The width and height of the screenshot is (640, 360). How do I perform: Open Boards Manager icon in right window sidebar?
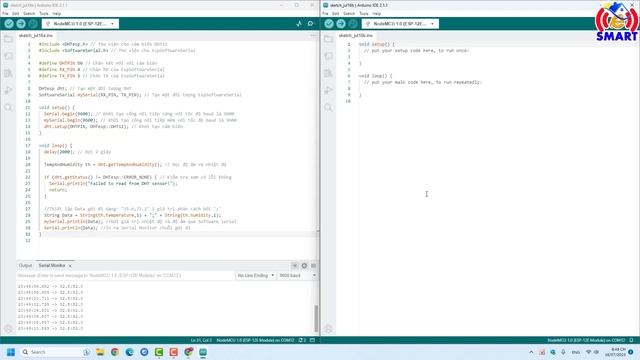point(328,56)
